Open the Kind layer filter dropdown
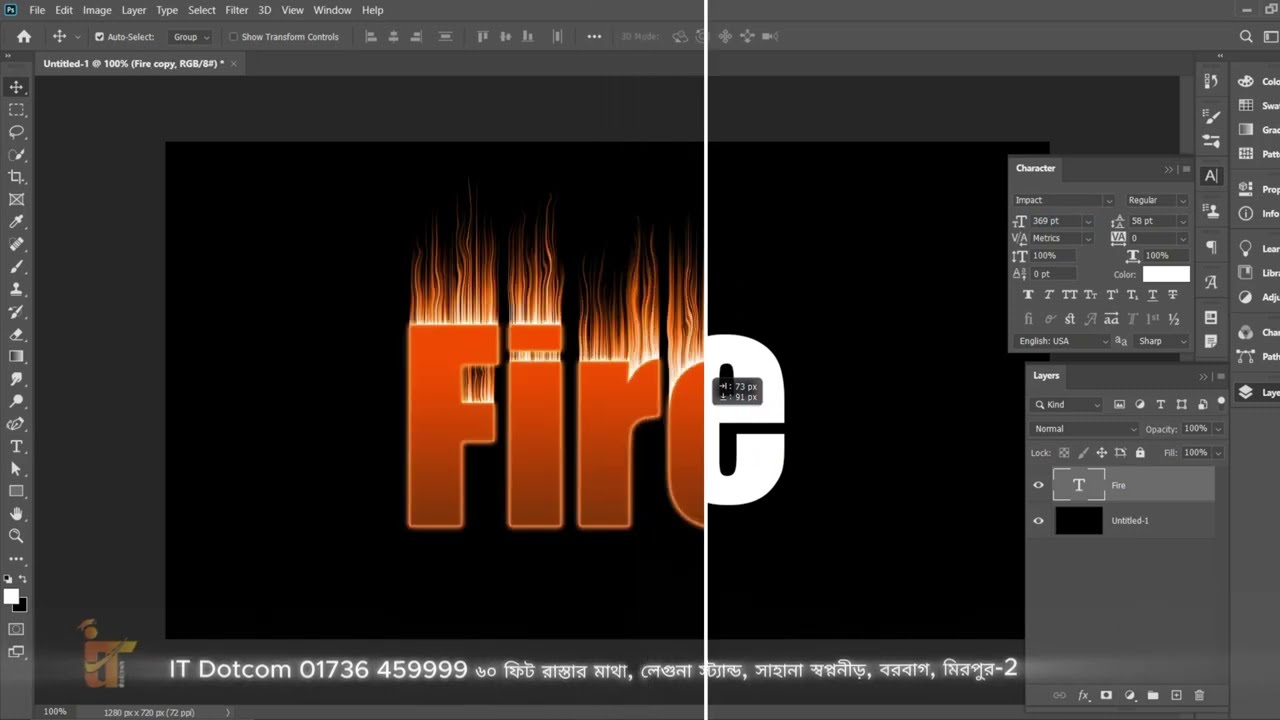 coord(1066,405)
